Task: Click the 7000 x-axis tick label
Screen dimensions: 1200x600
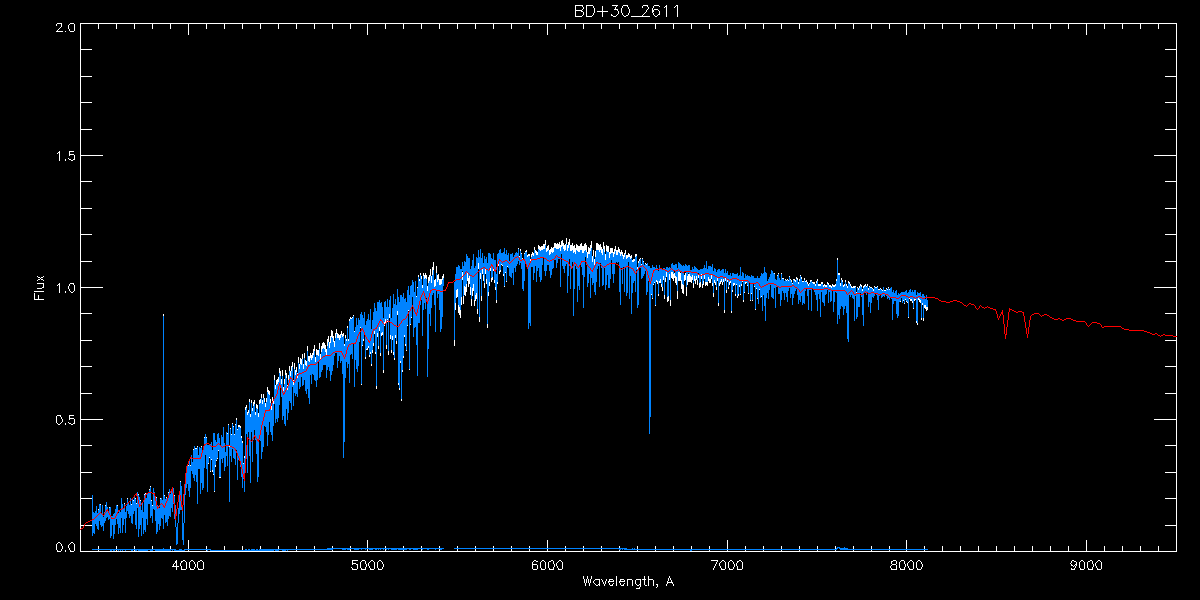Action: tap(727, 565)
